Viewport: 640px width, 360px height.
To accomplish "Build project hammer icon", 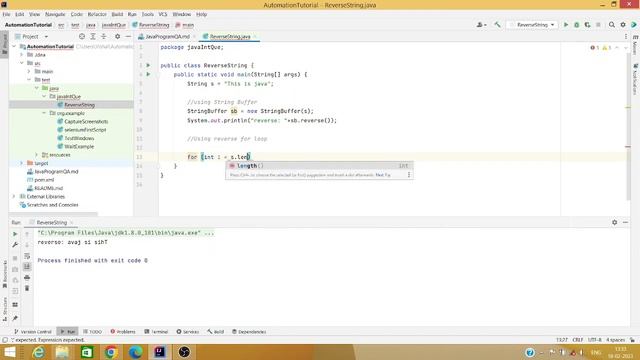I will pyautogui.click(x=497, y=25).
